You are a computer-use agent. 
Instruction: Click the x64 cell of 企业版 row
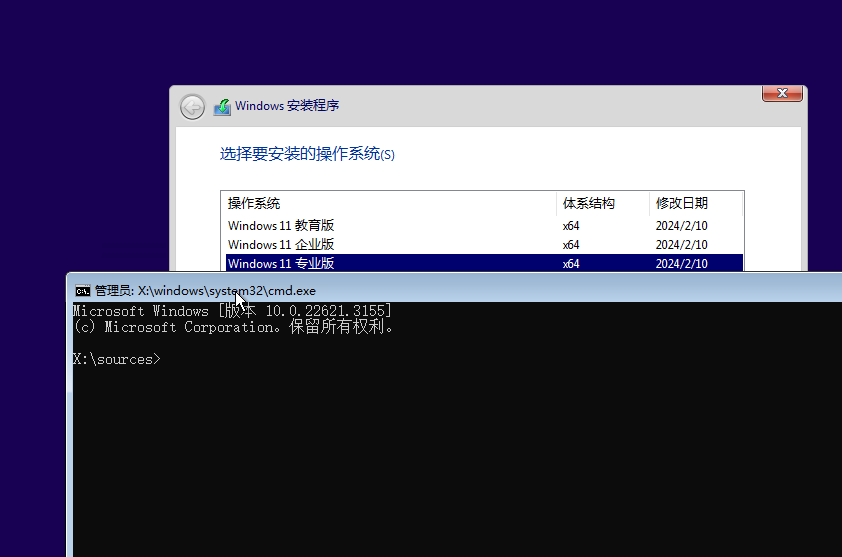[x=571, y=245]
